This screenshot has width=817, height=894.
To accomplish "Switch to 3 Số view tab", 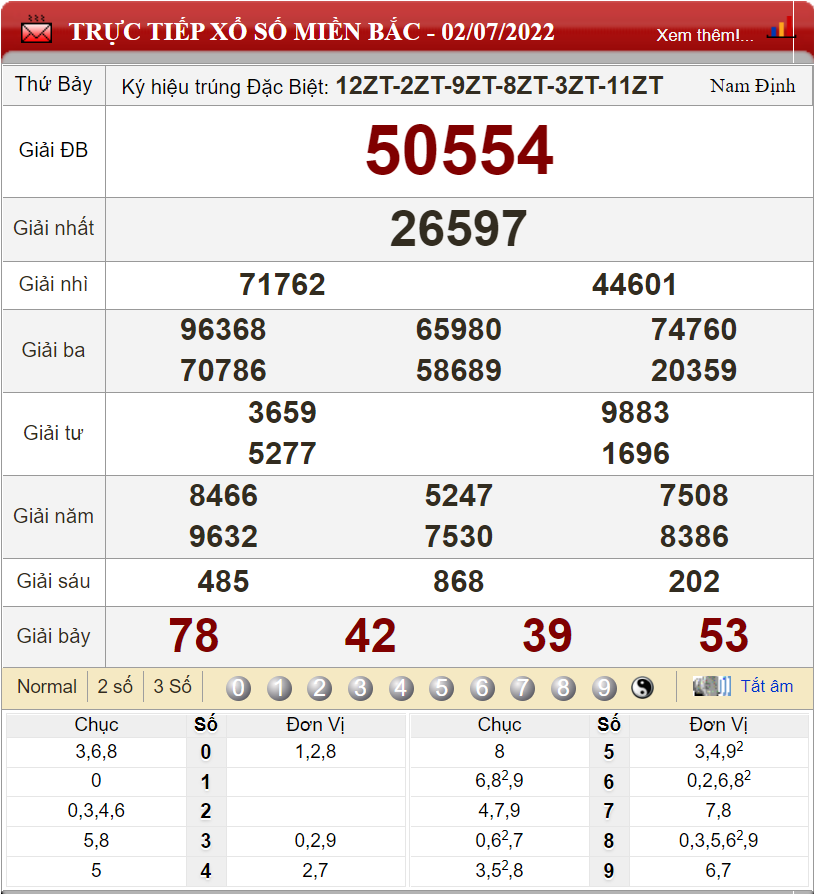I will pyautogui.click(x=173, y=686).
